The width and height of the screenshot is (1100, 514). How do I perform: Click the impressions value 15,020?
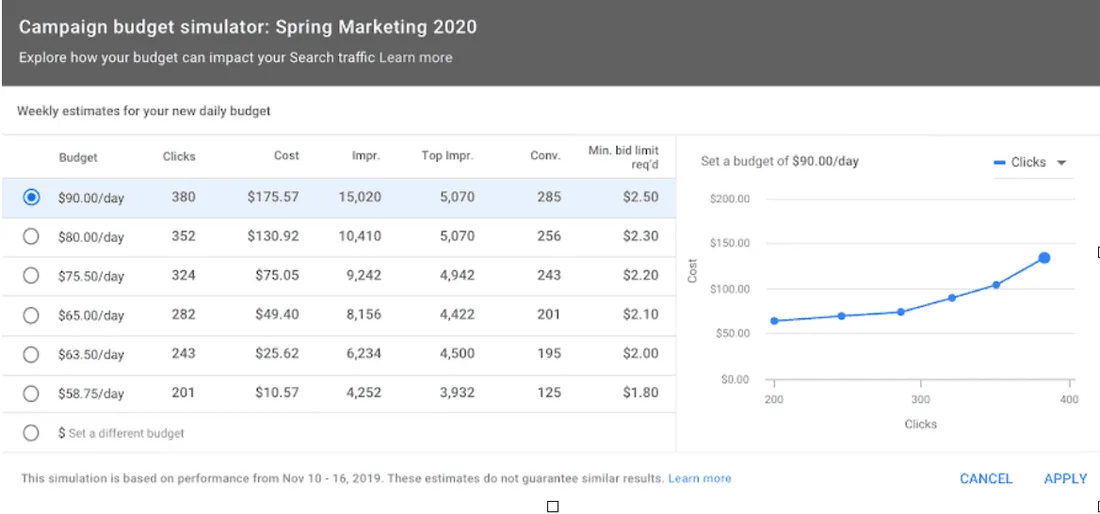click(x=360, y=198)
